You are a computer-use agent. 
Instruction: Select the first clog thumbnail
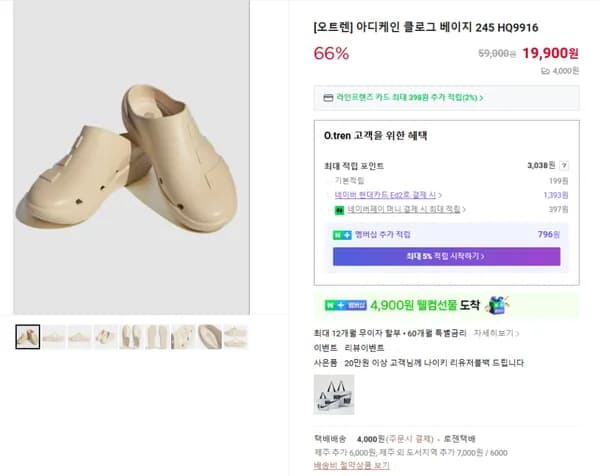pyautogui.click(x=28, y=337)
